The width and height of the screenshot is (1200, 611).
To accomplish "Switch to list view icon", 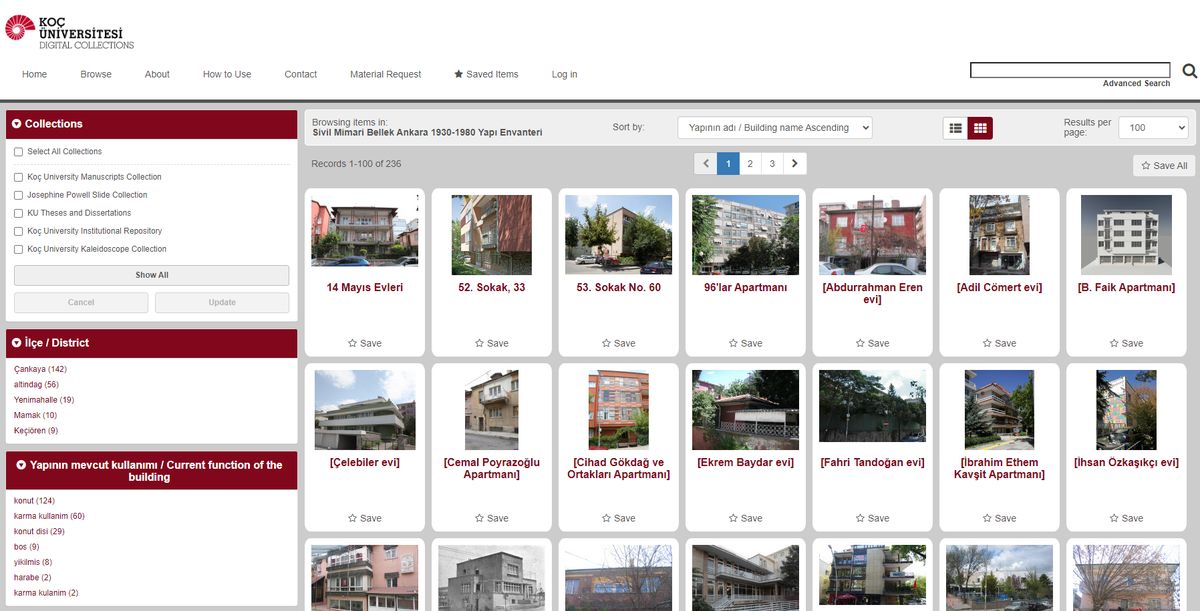I will (955, 128).
